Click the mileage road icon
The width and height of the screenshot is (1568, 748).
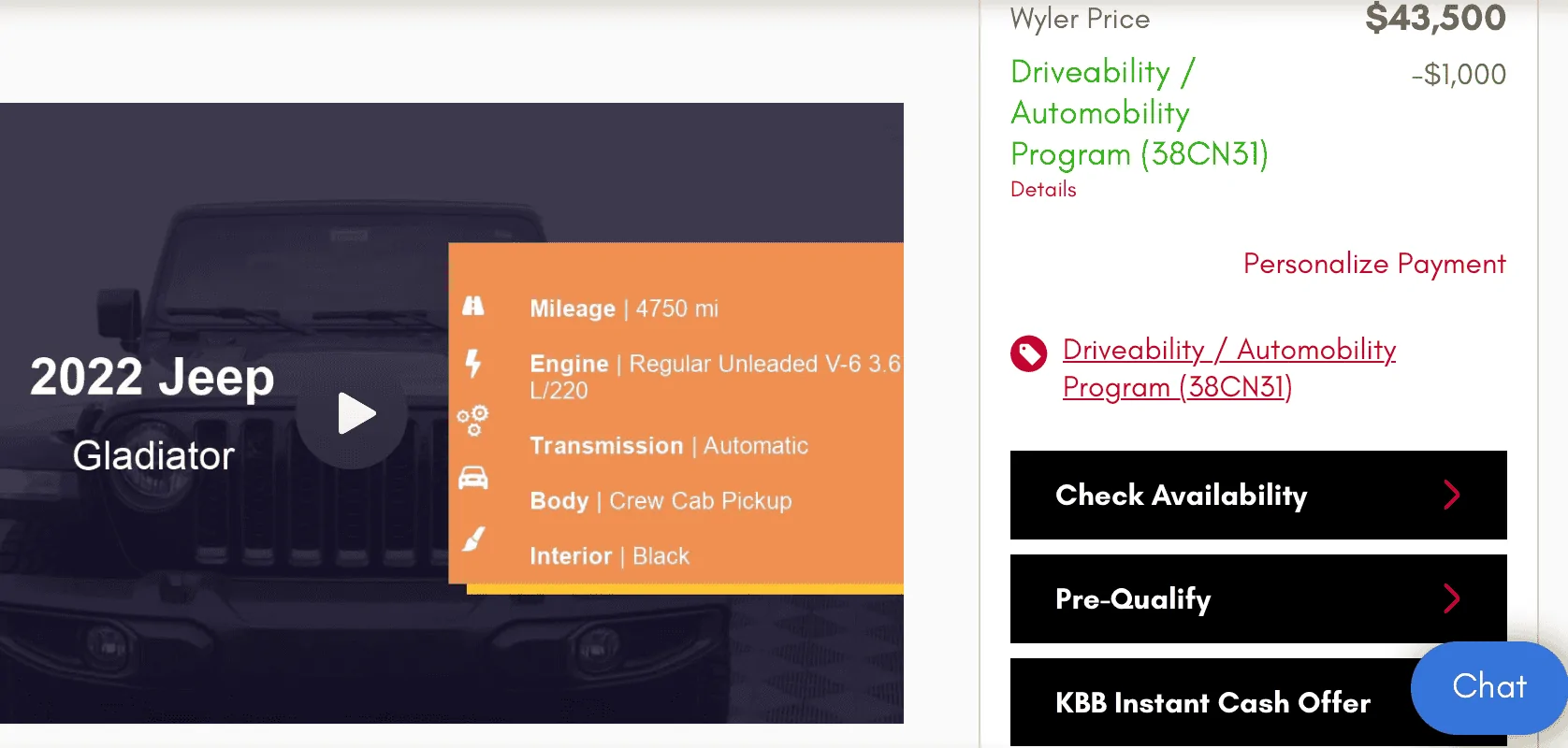pyautogui.click(x=473, y=306)
